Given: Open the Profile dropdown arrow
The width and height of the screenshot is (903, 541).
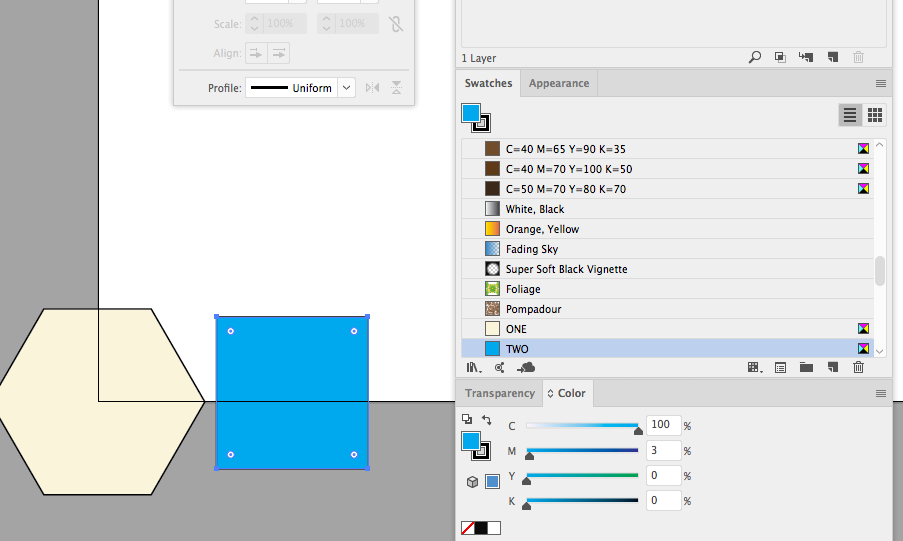Looking at the screenshot, I should click(x=346, y=88).
